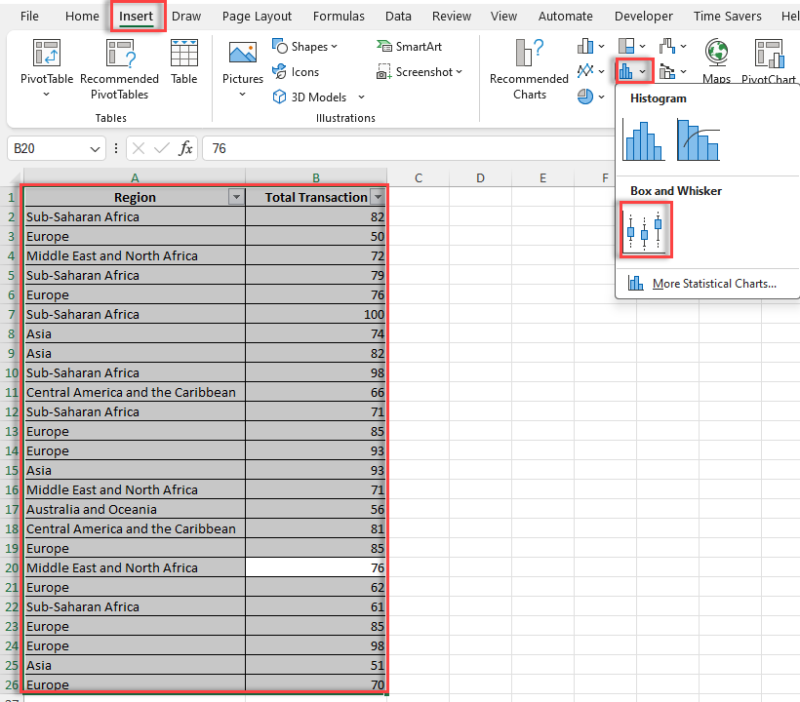Click the Insert Function fx icon
Image resolution: width=800 pixels, height=702 pixels.
point(186,148)
